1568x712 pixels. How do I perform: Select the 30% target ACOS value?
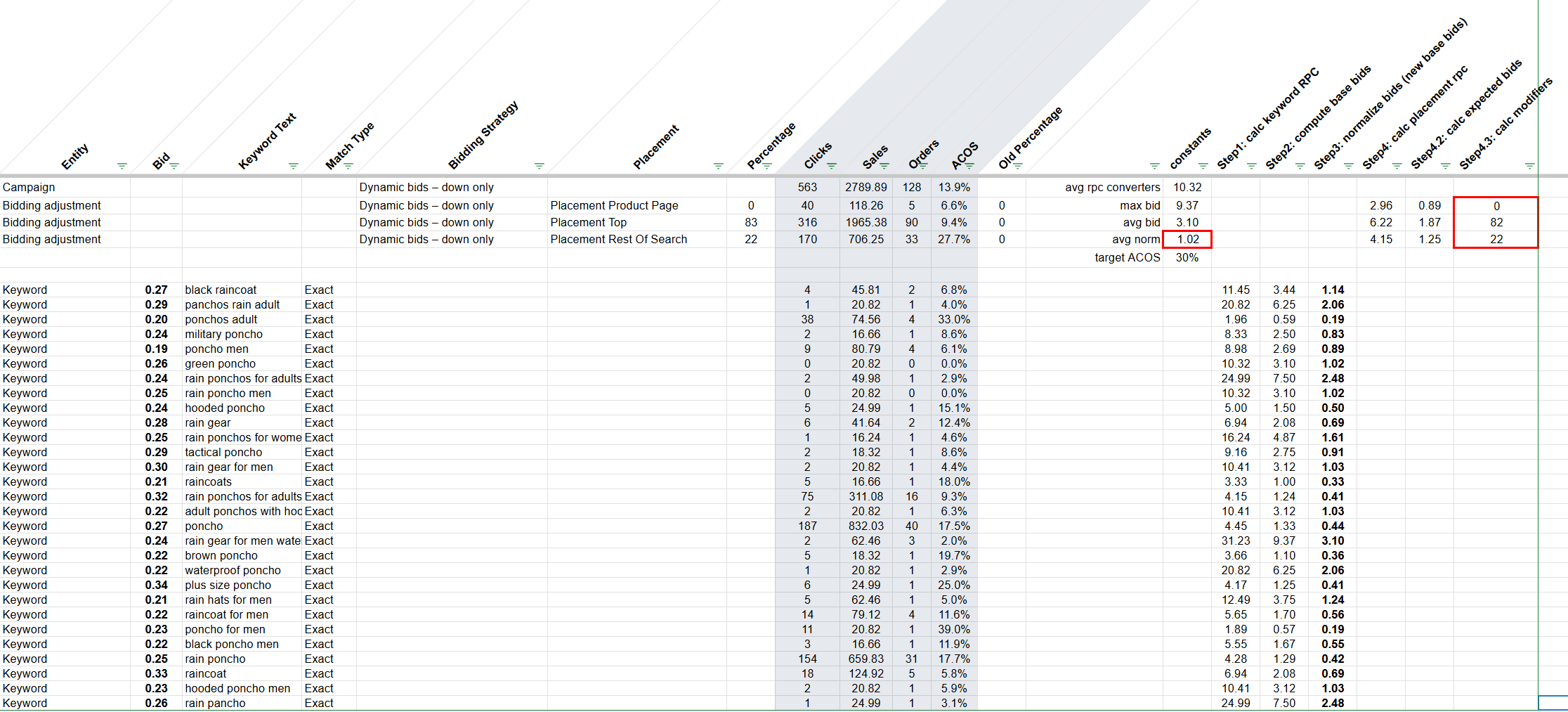coord(1187,257)
